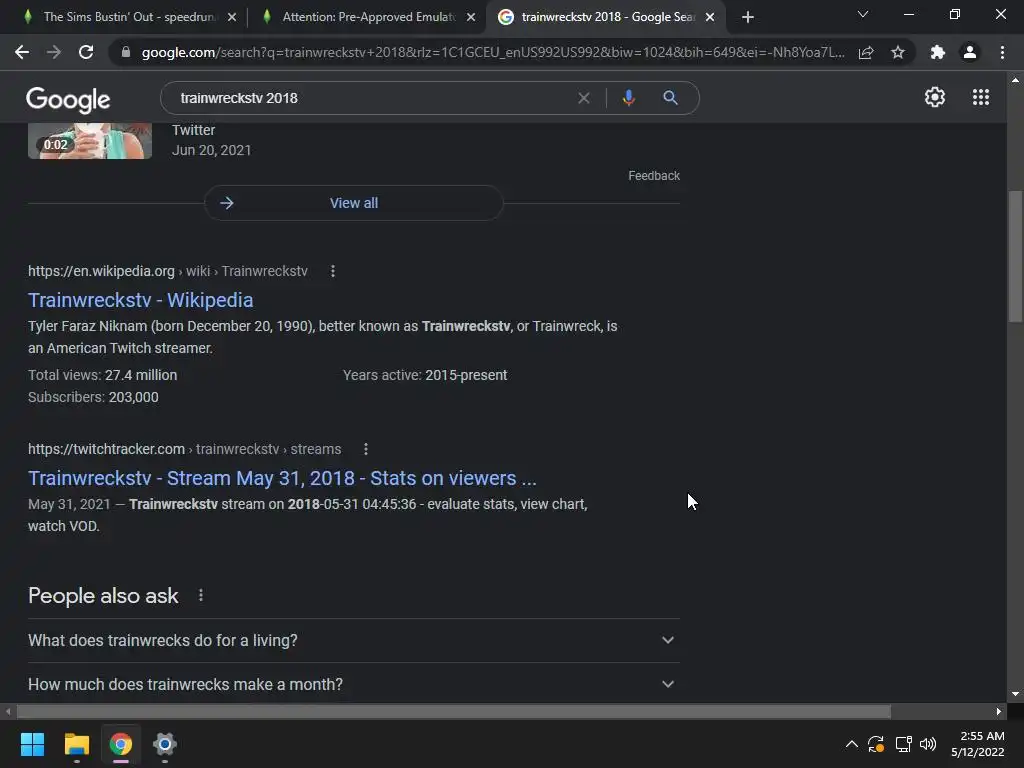This screenshot has height=768, width=1024.
Task: Open the Settings app in taskbar
Action: point(165,744)
